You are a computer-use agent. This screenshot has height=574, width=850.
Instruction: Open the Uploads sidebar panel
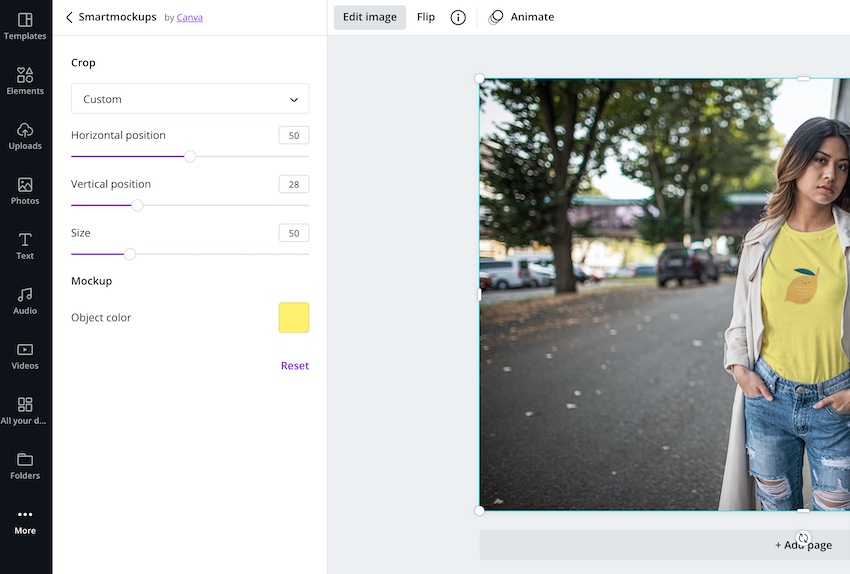click(x=25, y=136)
